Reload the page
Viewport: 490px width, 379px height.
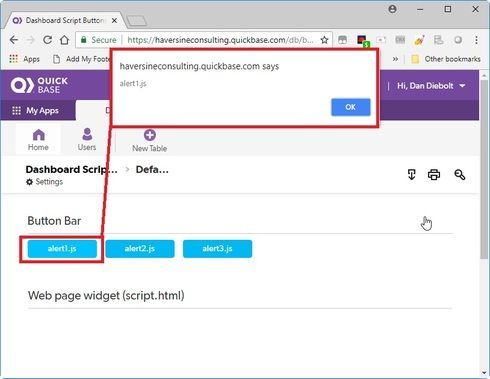(x=47, y=40)
